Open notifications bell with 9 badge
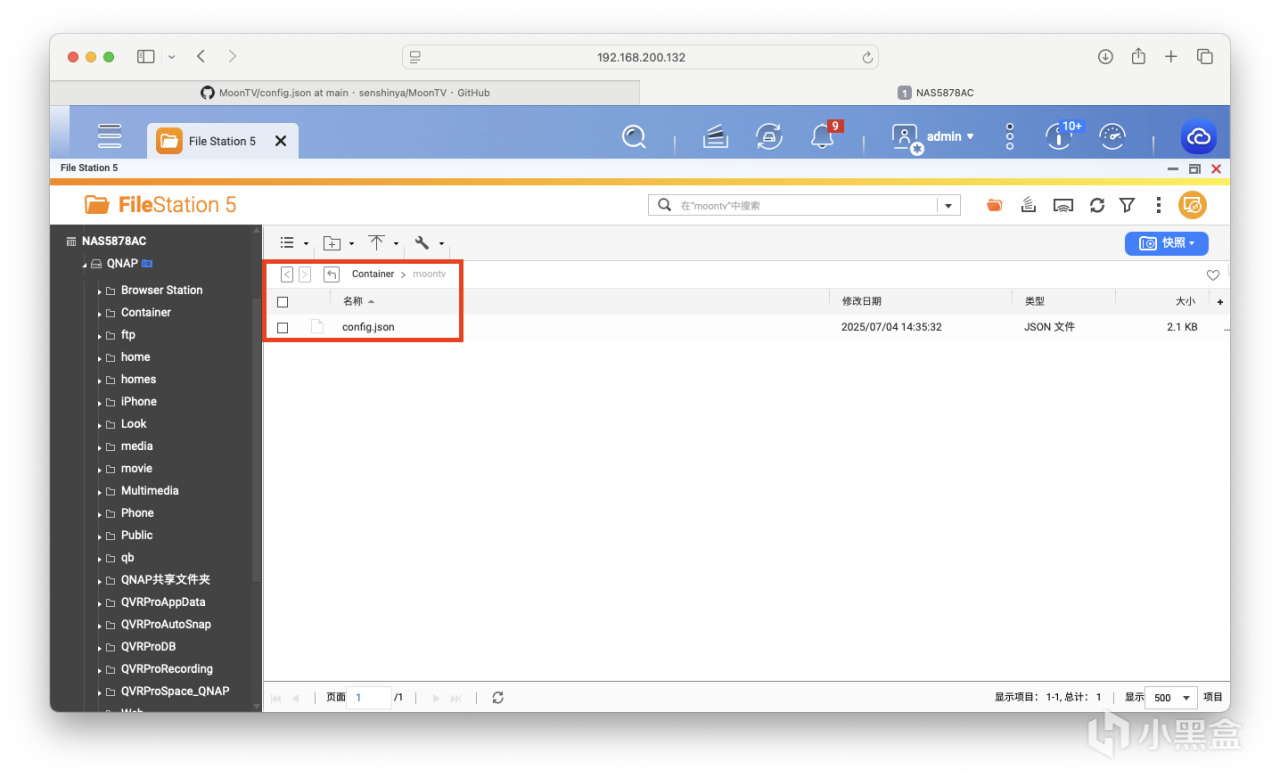Viewport: 1280px width, 778px height. [x=823, y=136]
